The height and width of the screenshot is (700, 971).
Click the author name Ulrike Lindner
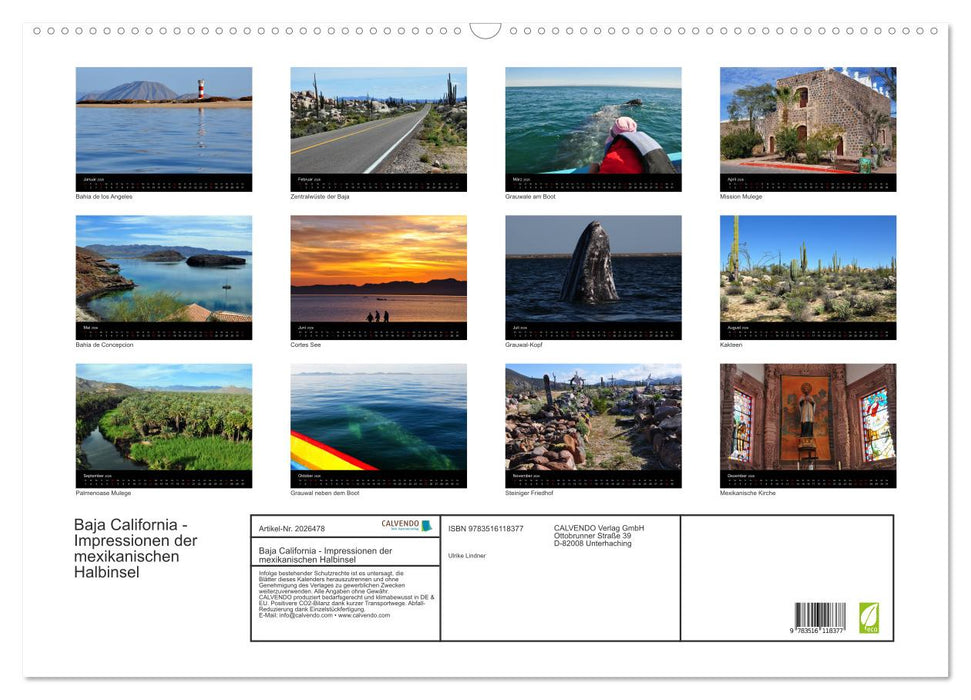[468, 555]
